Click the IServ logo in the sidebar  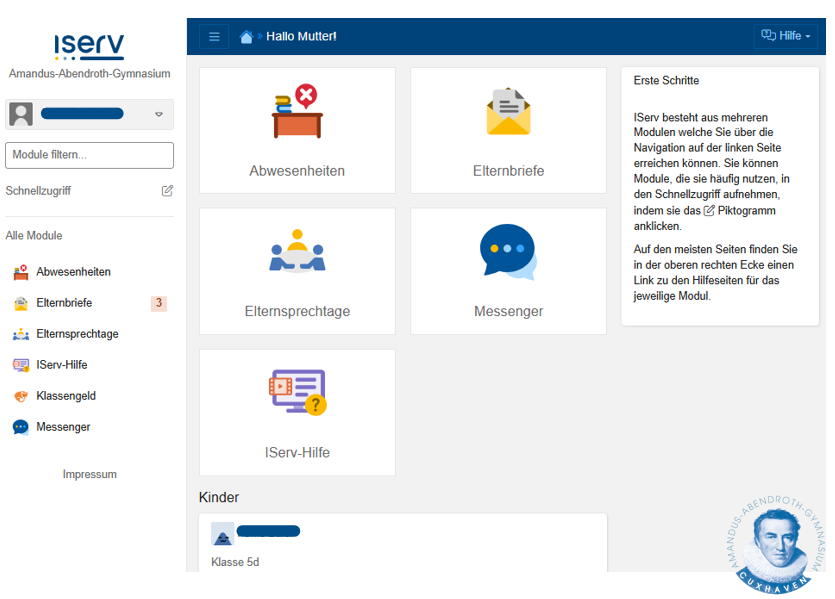click(x=89, y=47)
